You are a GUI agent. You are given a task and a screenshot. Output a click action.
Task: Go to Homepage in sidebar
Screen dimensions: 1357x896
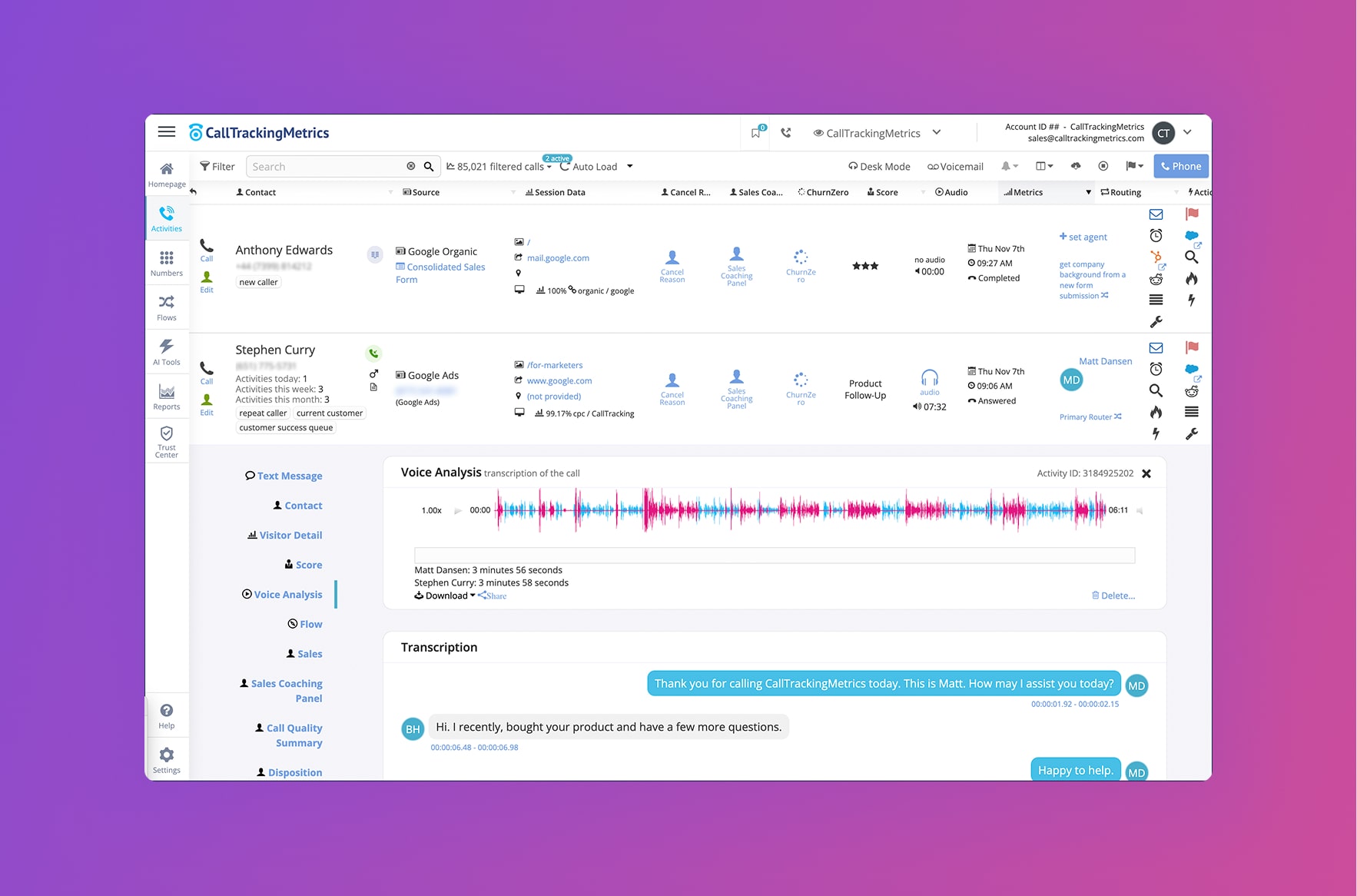(167, 174)
